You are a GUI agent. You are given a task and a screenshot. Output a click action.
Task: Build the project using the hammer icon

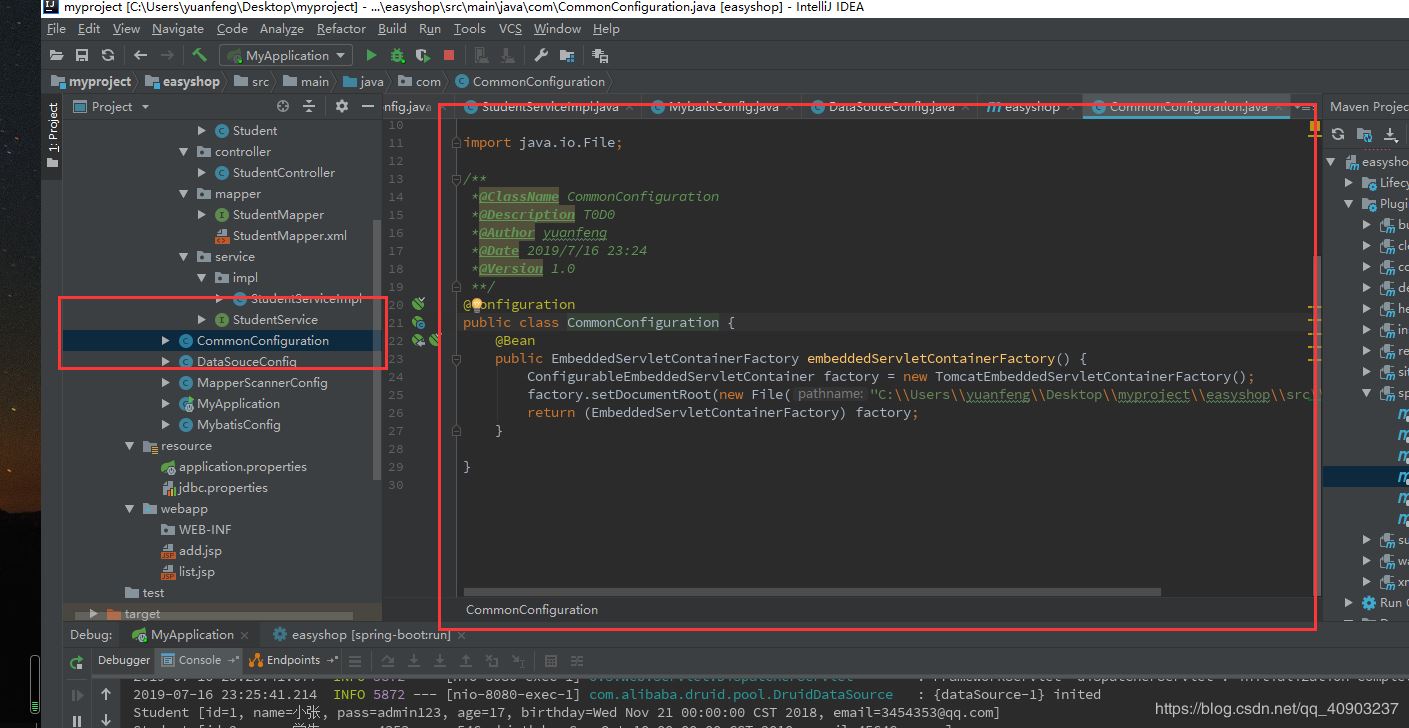tap(199, 56)
